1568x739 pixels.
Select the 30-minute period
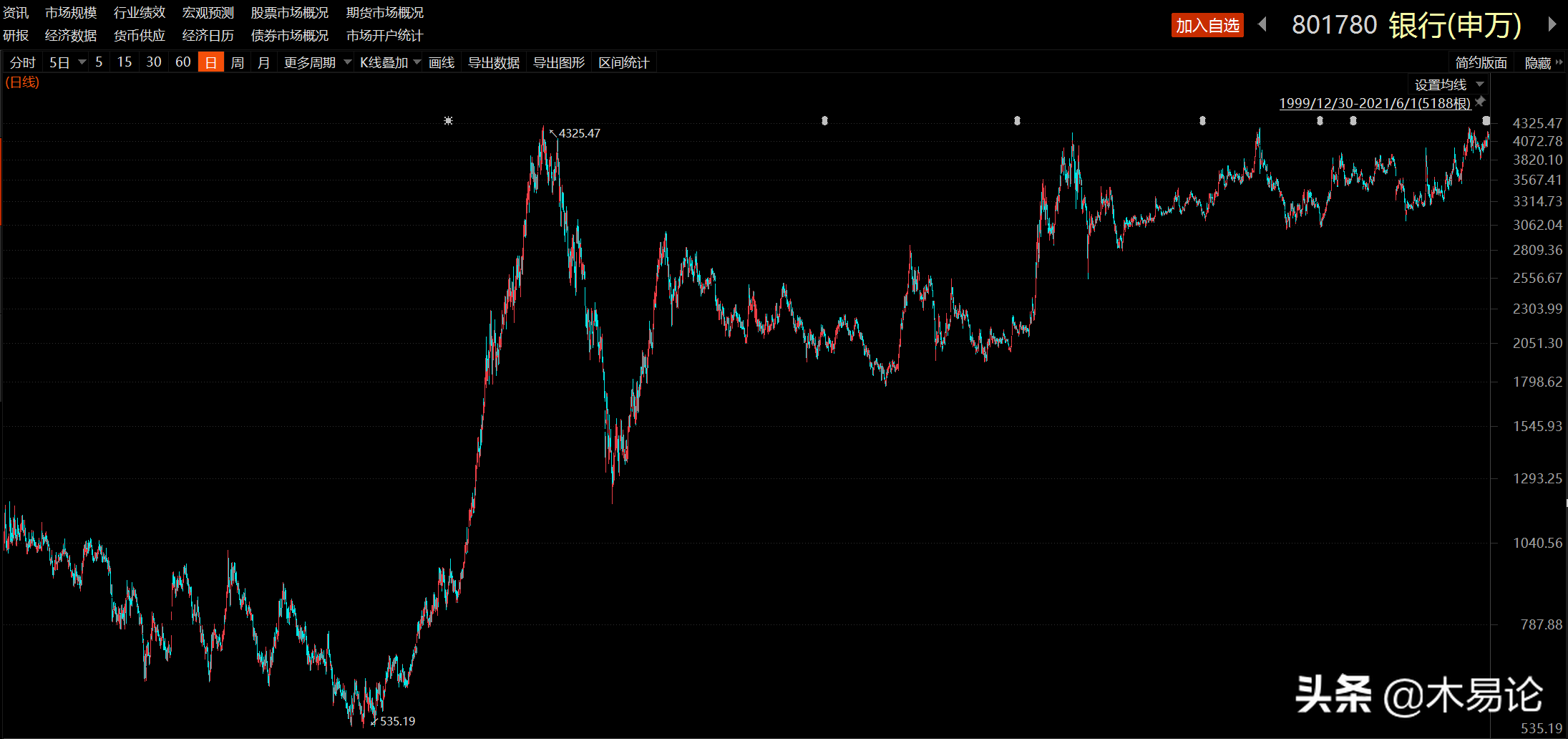tap(154, 62)
